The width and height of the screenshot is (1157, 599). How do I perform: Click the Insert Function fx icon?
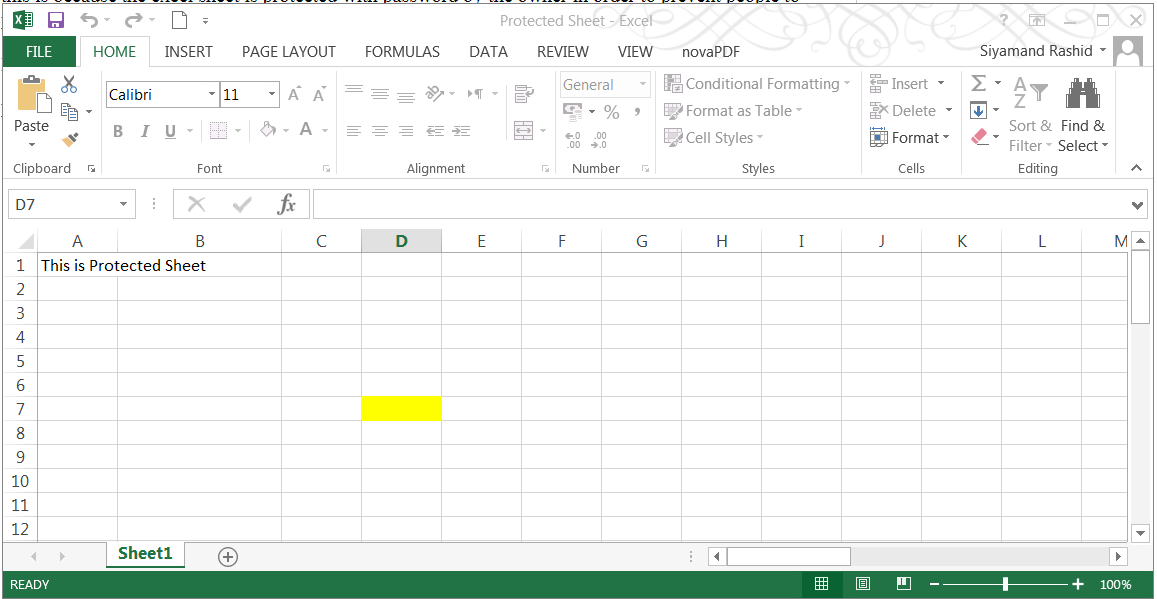pos(286,204)
